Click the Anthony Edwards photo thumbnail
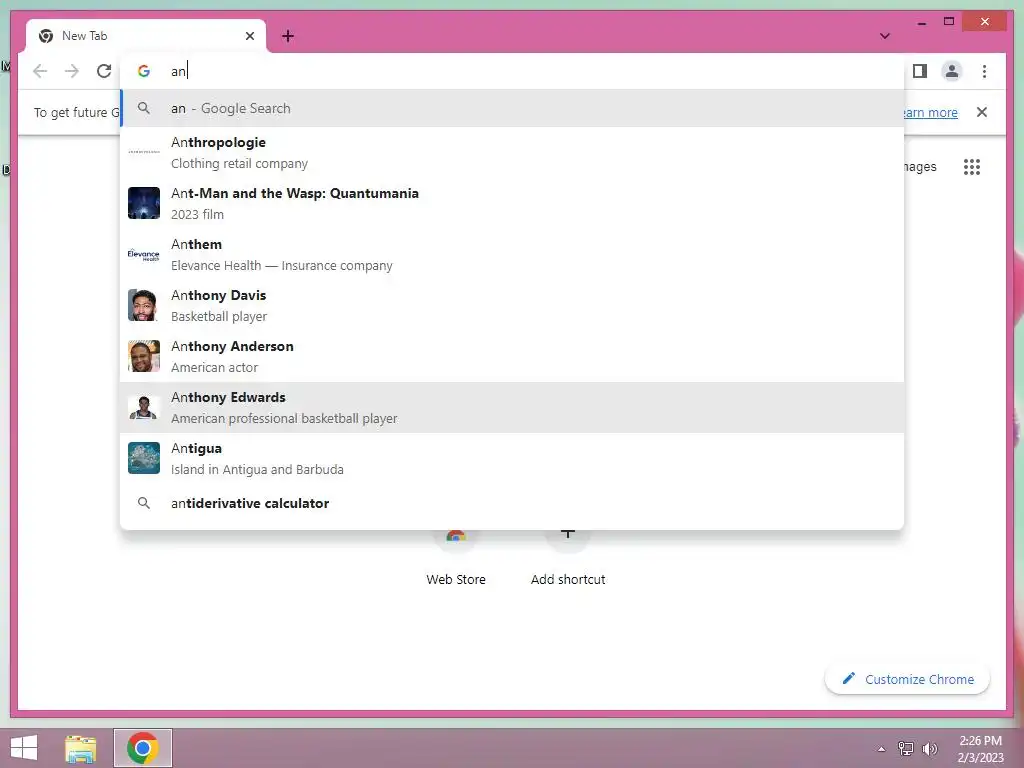The height and width of the screenshot is (768, 1024). pos(144,408)
